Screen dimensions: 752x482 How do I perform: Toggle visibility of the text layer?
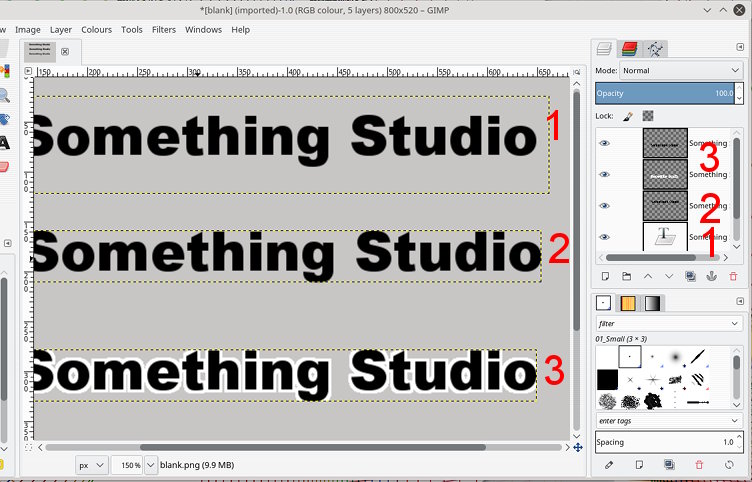point(604,237)
